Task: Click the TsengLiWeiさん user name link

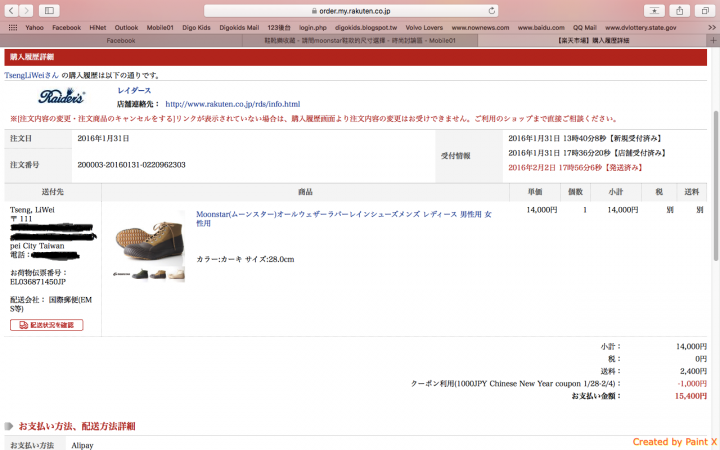Action: point(32,75)
